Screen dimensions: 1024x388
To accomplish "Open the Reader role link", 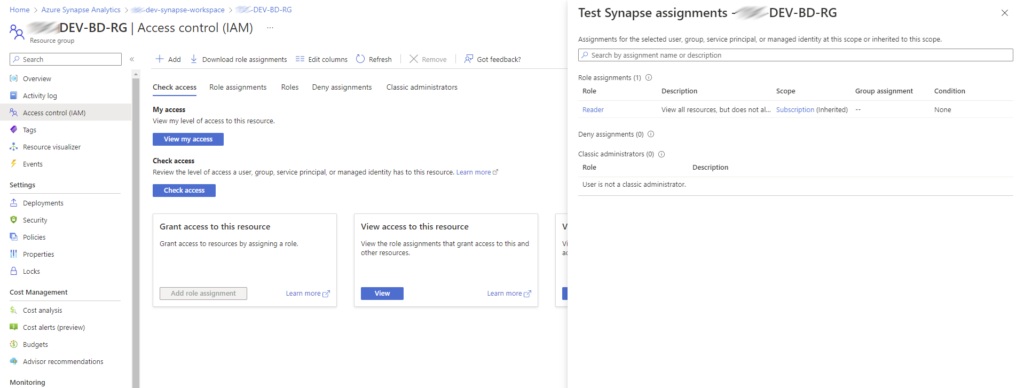I will coord(593,110).
